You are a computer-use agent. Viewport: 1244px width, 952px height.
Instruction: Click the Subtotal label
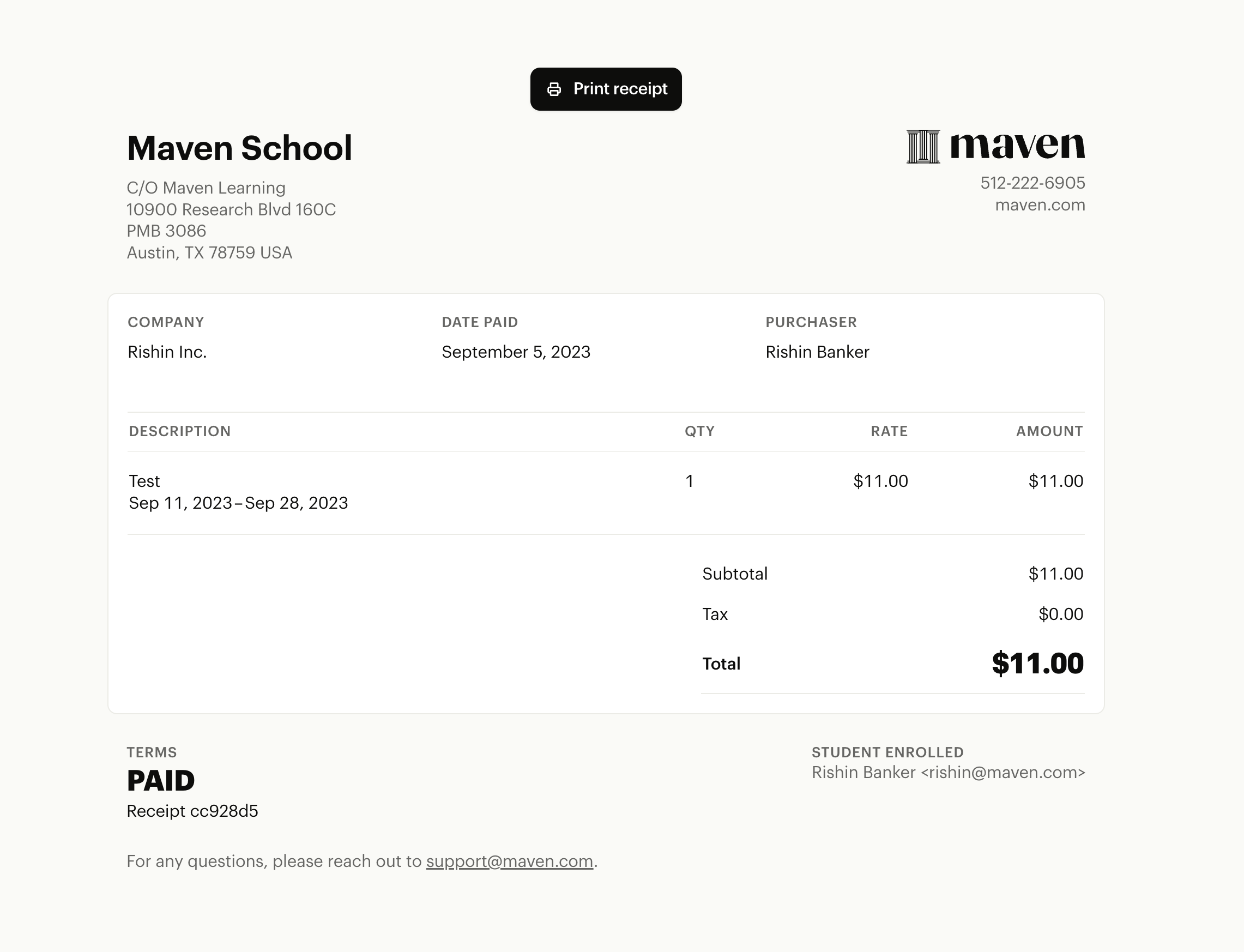pos(735,574)
